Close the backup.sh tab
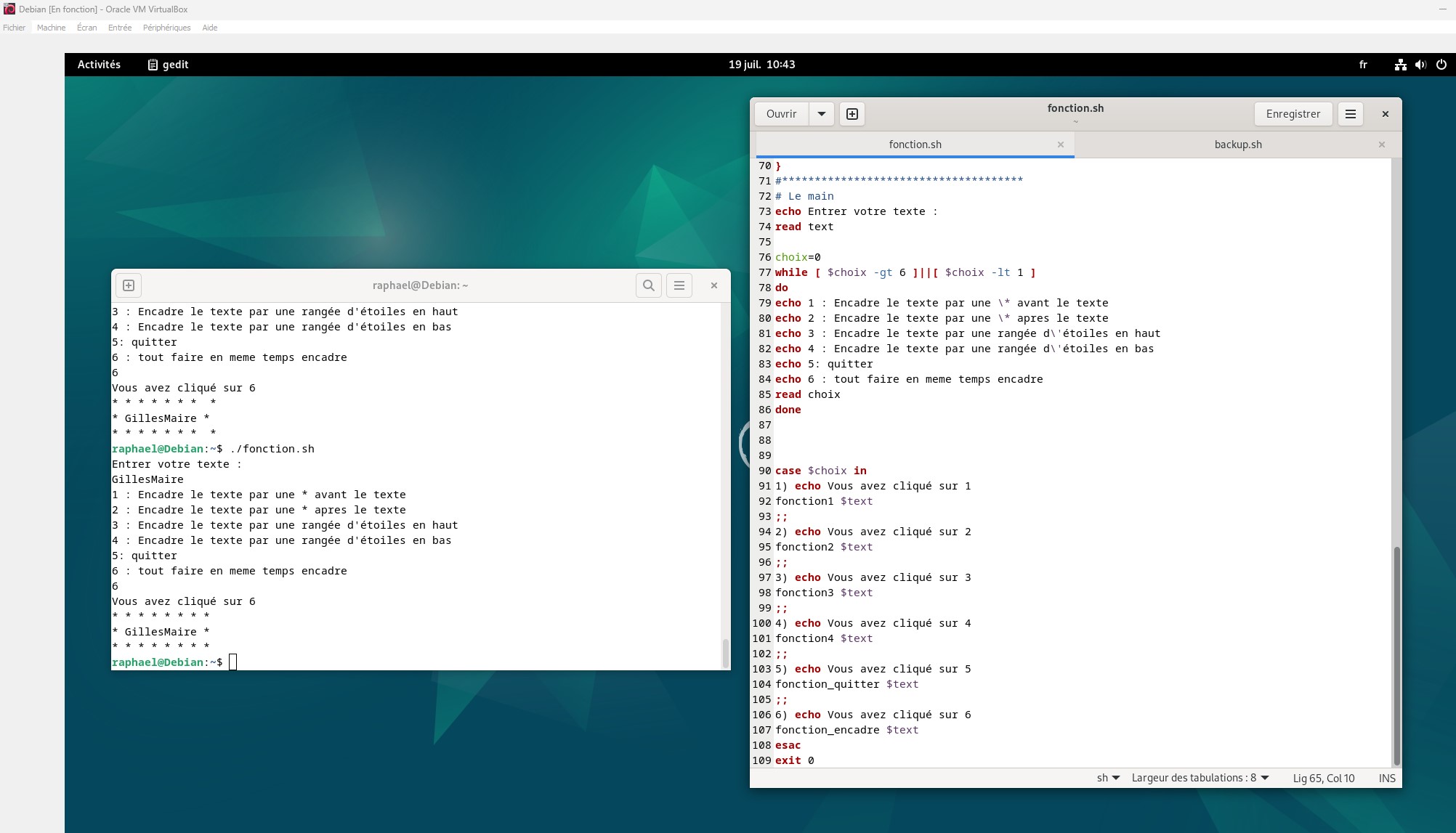This screenshot has width=1456, height=833. pos(1382,145)
